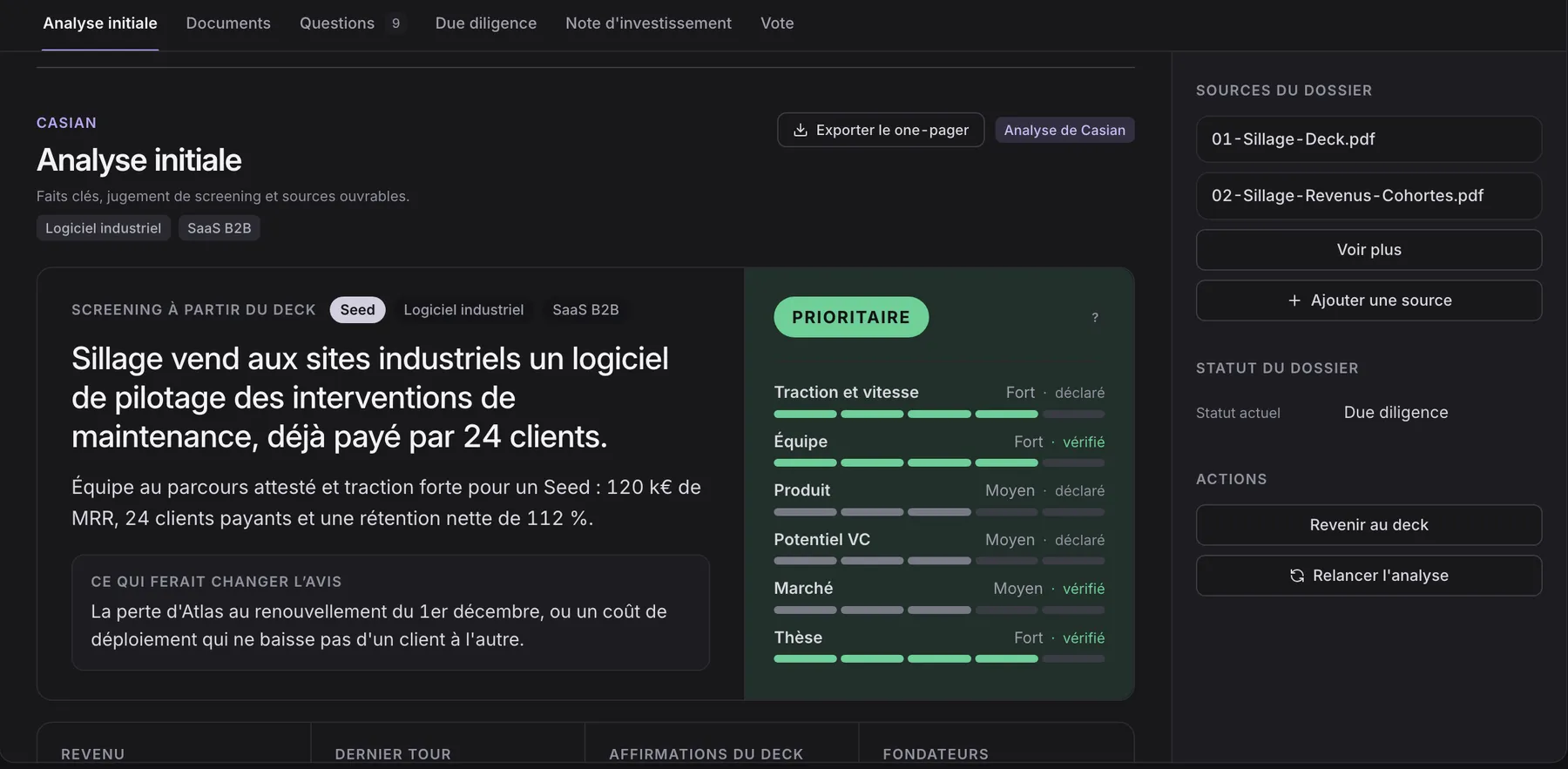Click the déclaré label for Traction et vitesse
The height and width of the screenshot is (769, 1568).
click(1079, 393)
